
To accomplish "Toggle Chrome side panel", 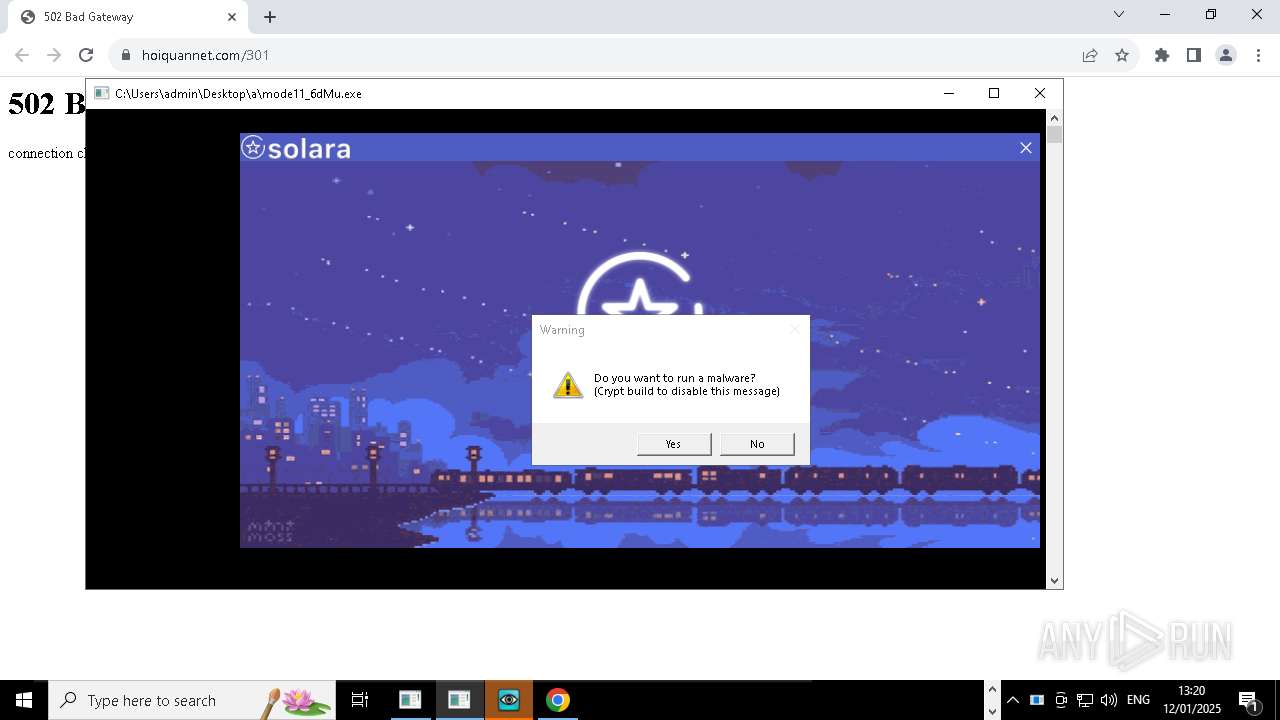I will [1194, 55].
